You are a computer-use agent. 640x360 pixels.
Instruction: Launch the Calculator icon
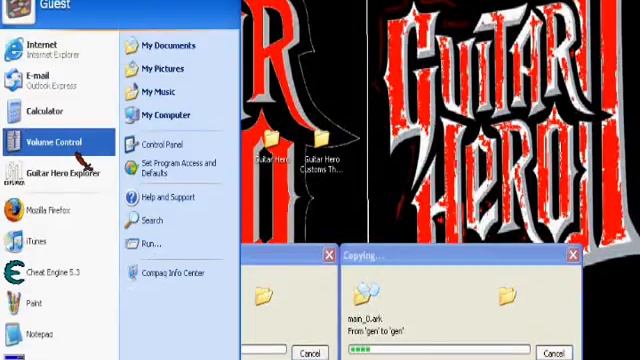[x=13, y=111]
